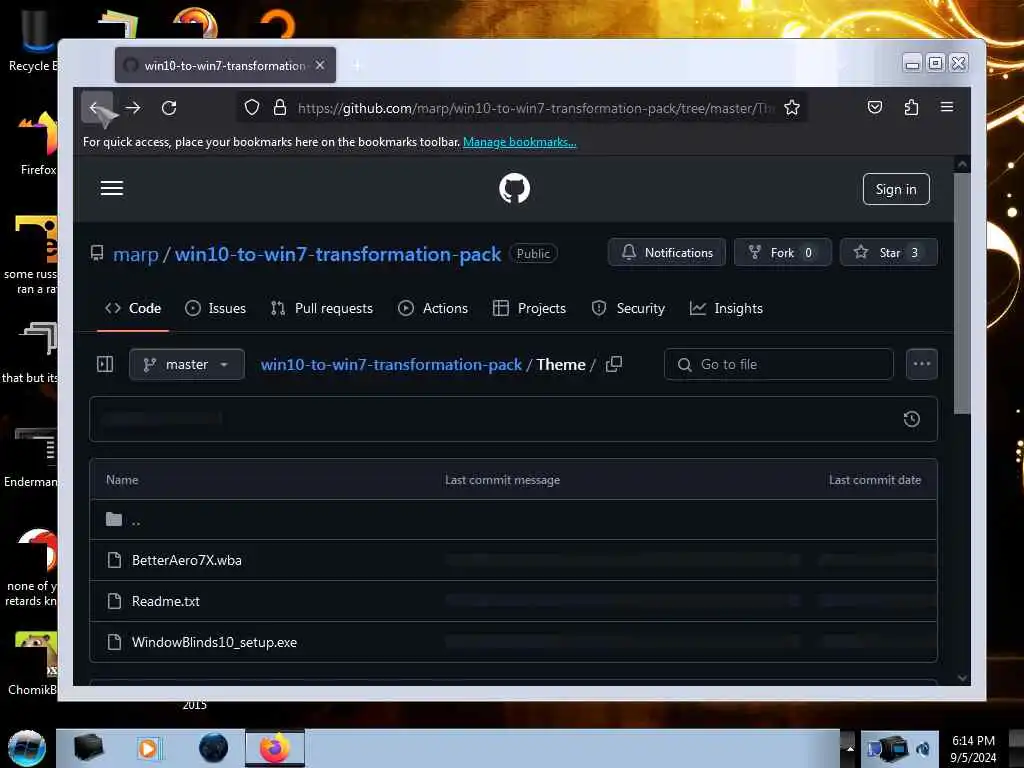The image size is (1024, 768).
Task: Click the taskbar clock showing 6:14 PM
Action: click(x=973, y=749)
